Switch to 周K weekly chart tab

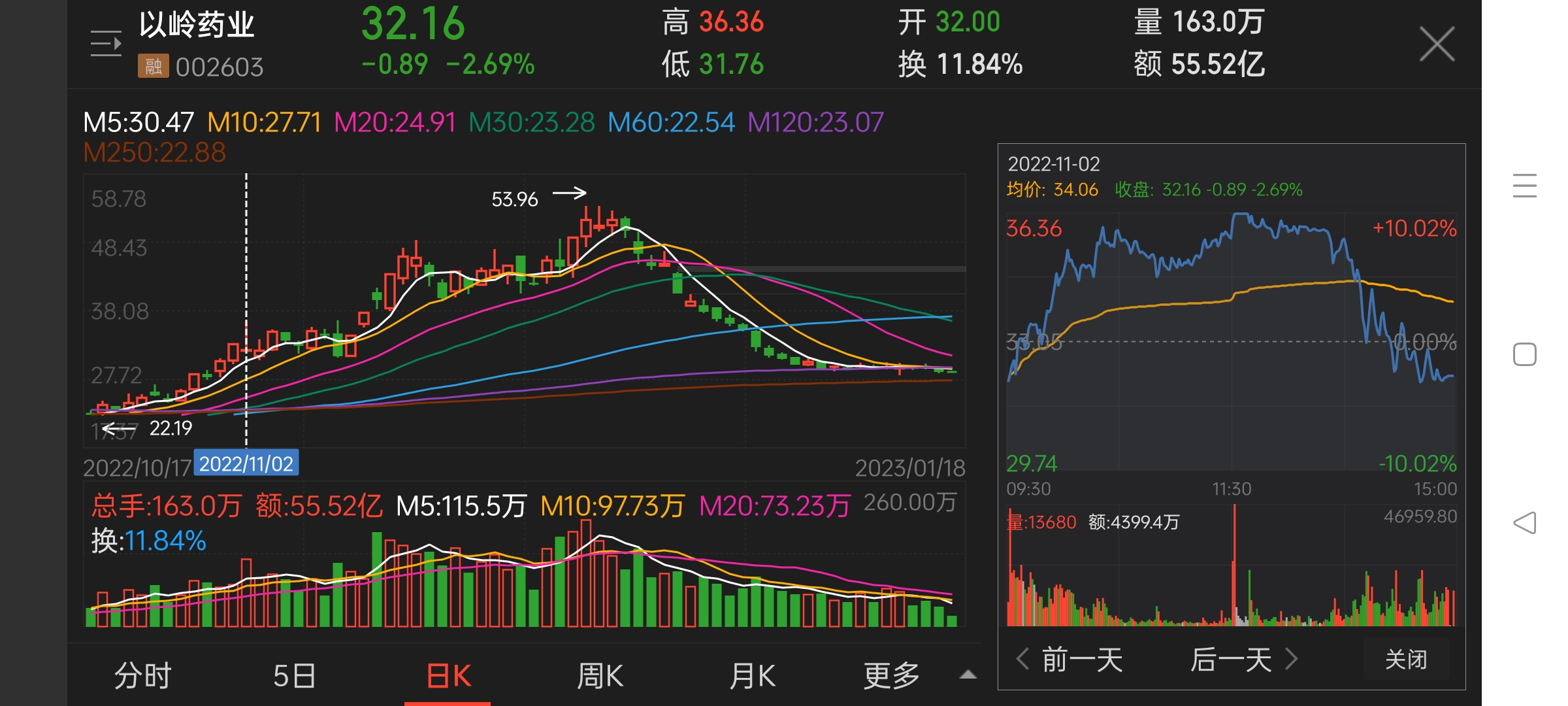coord(600,675)
